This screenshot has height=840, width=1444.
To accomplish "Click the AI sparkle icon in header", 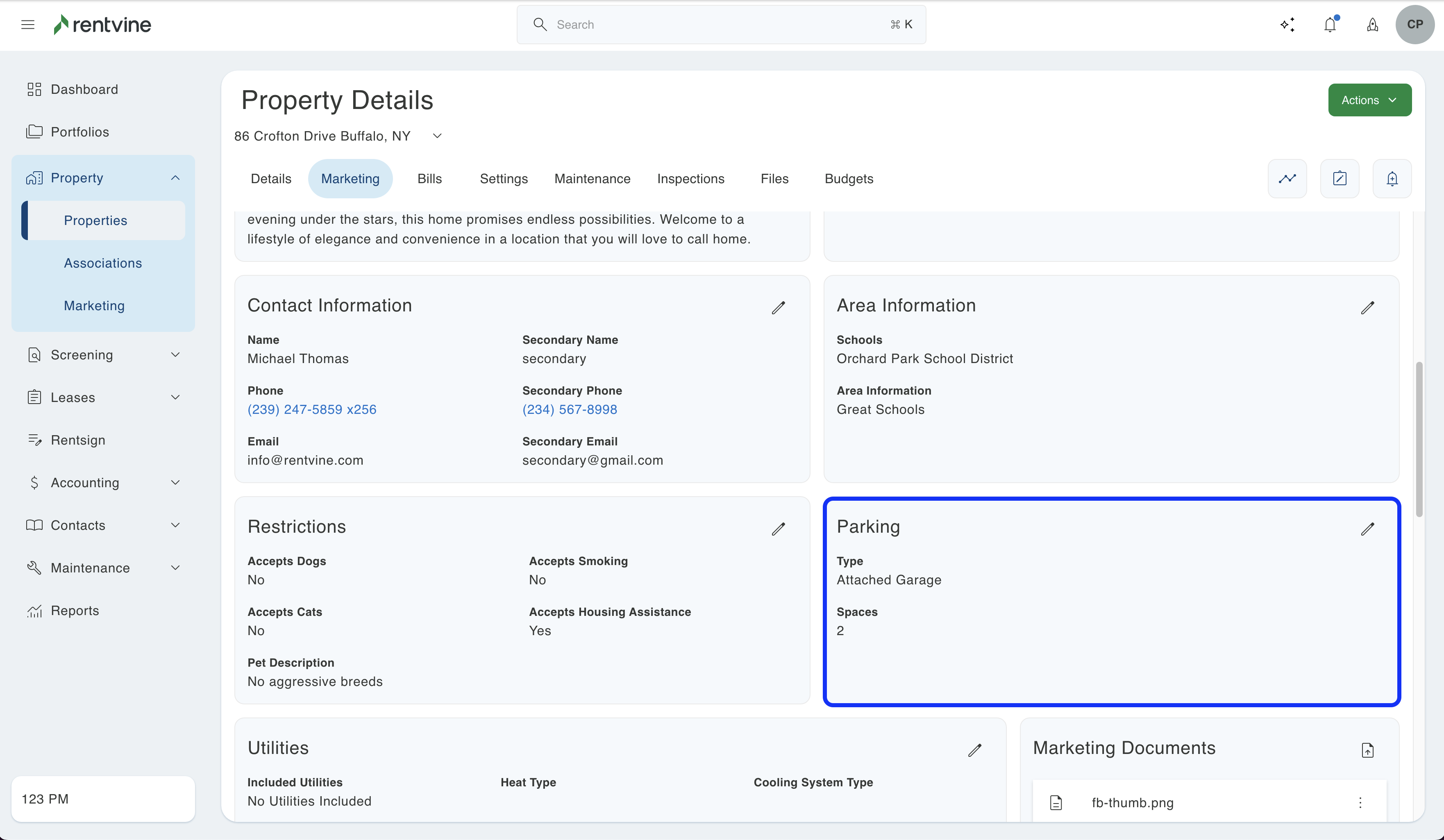I will [x=1287, y=25].
